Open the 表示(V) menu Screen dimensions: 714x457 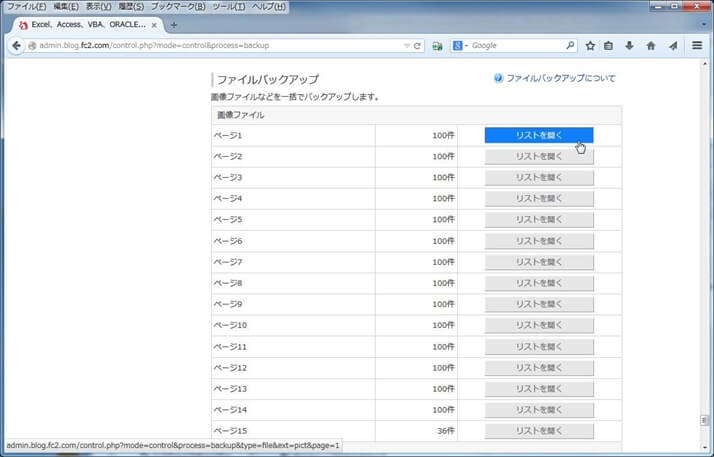[x=98, y=6]
